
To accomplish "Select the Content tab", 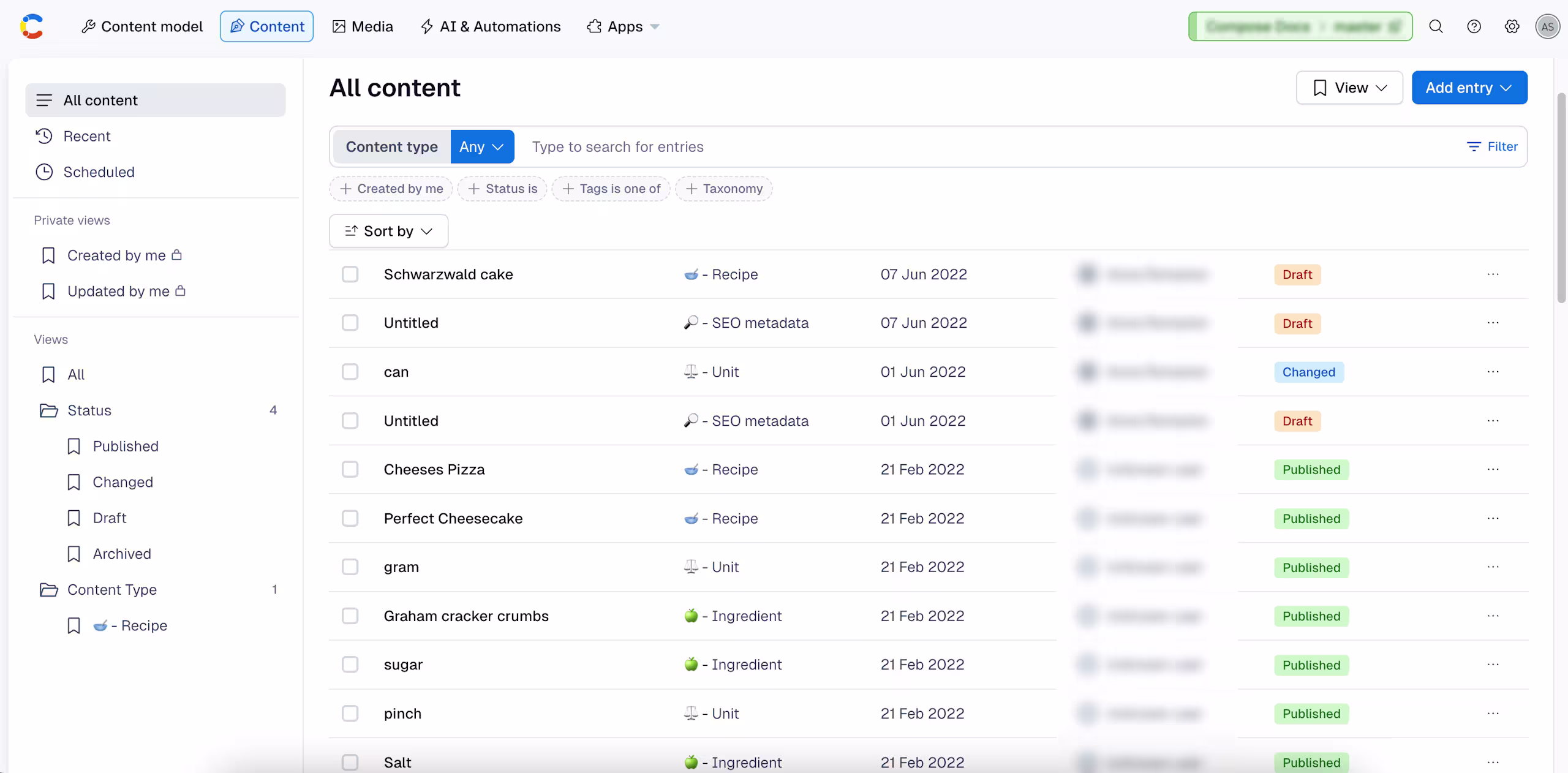I will [266, 26].
